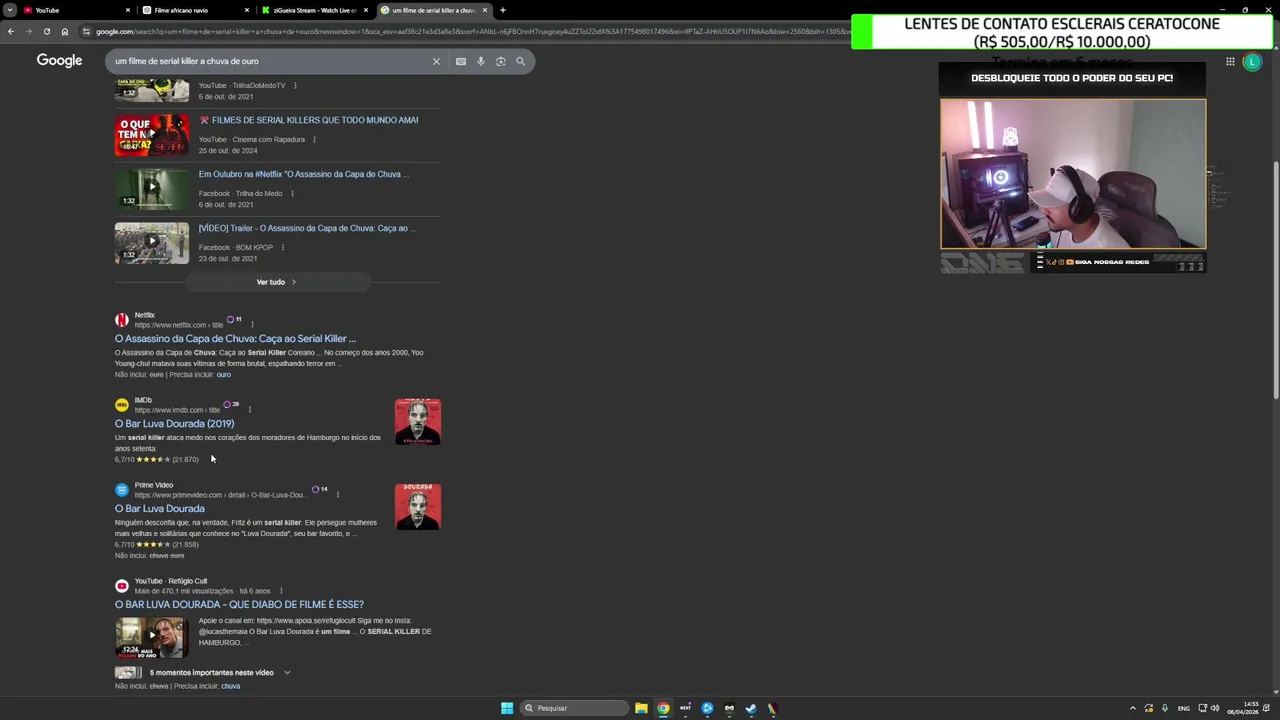Viewport: 1280px width, 720px height.
Task: Open Chrome from the taskbar
Action: pos(663,708)
